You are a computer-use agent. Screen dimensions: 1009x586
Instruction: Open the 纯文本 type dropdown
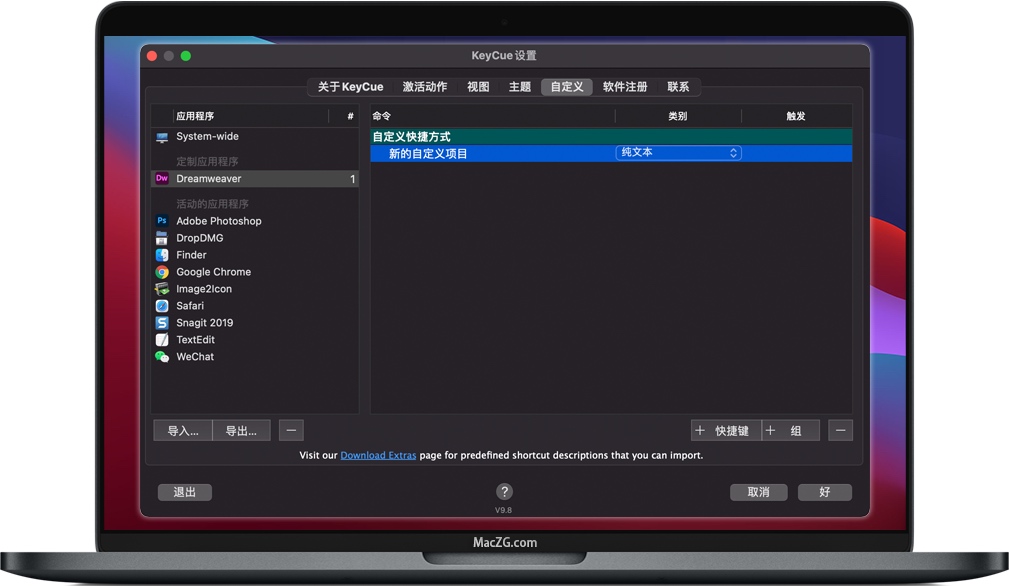tap(679, 153)
